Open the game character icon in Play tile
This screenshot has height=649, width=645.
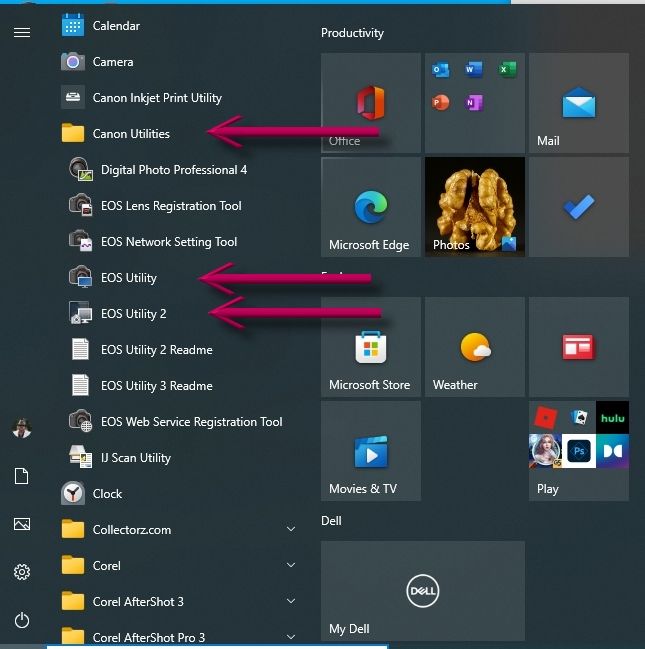[x=546, y=451]
